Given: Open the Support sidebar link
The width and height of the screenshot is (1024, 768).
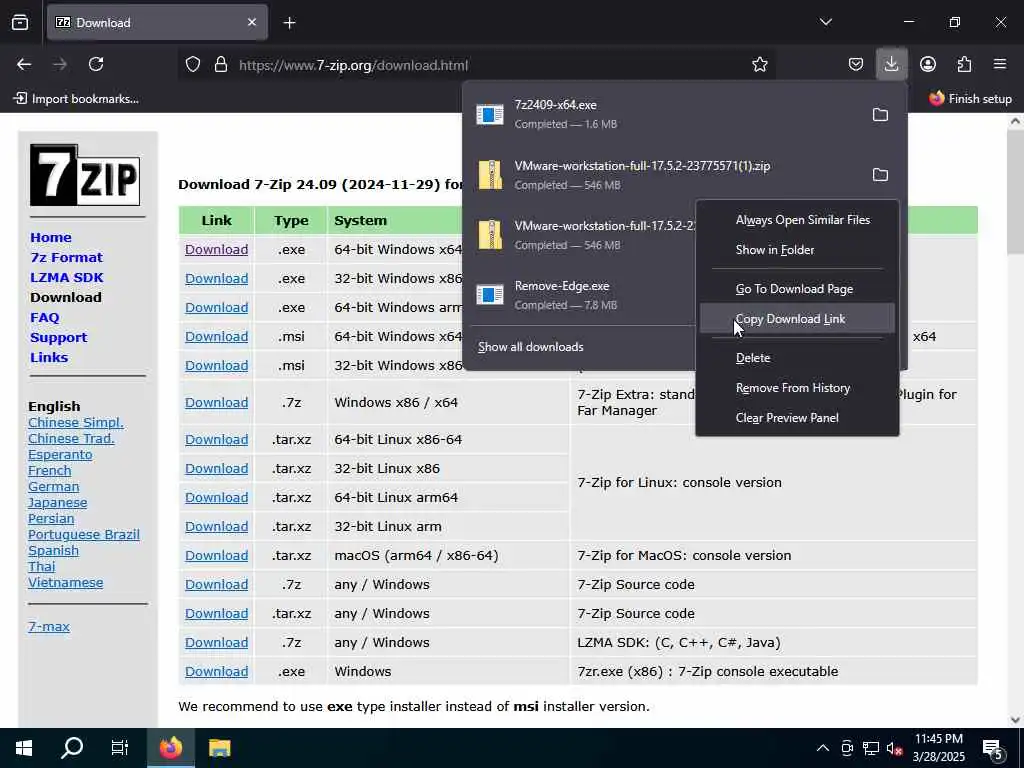Looking at the screenshot, I should [58, 338].
